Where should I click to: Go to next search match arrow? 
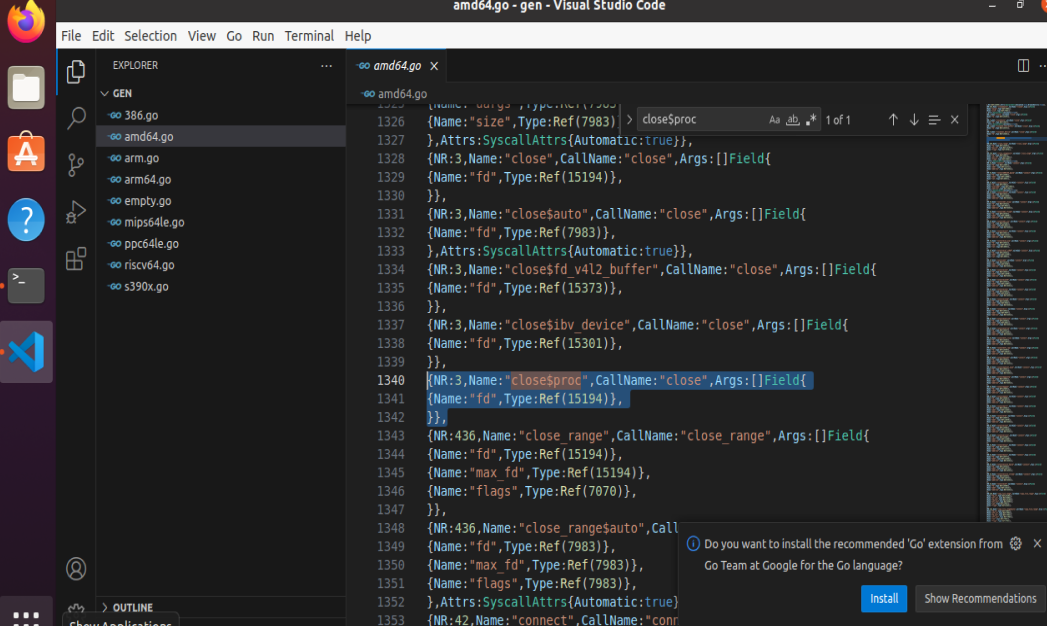click(x=914, y=120)
